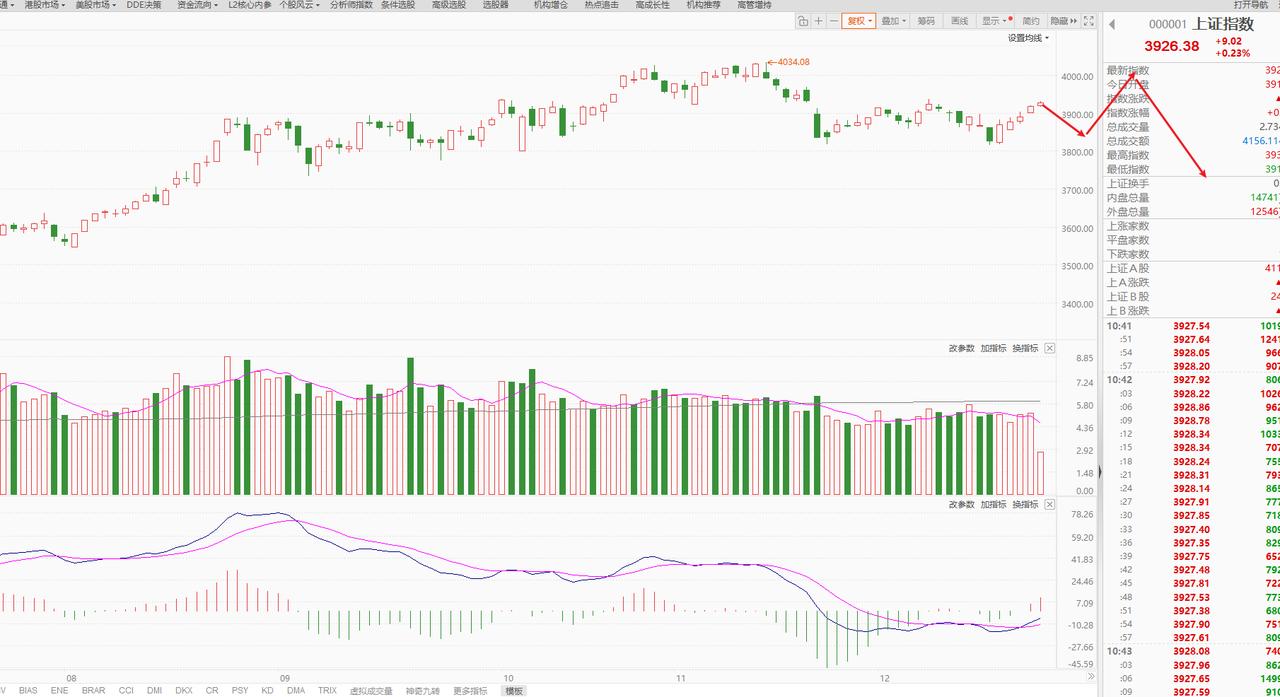Open 设置均线 moving average dropdown
Image resolution: width=1280 pixels, height=697 pixels.
tap(1028, 38)
